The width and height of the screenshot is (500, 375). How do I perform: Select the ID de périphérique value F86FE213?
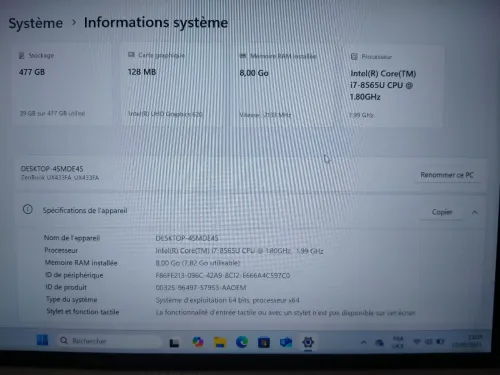tap(223, 275)
